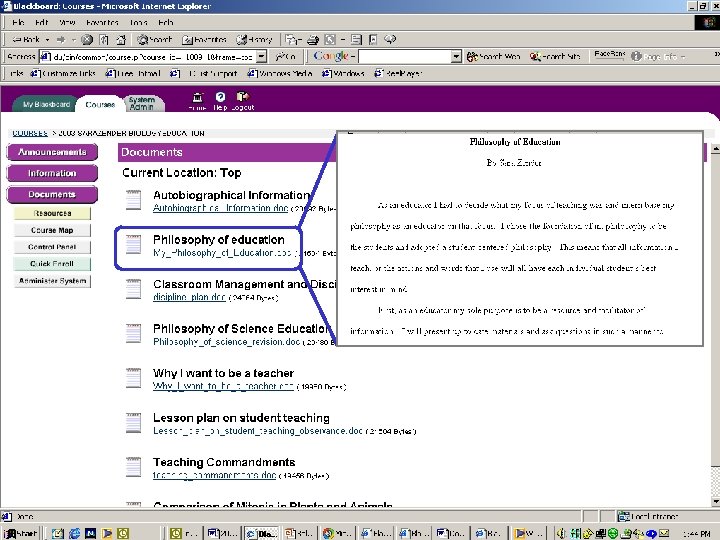Open the View menu
This screenshot has width=720, height=540.
[67, 22]
